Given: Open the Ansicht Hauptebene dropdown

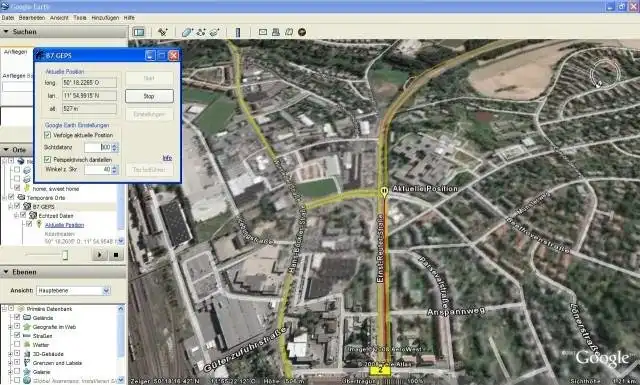Looking at the screenshot, I should 73,291.
